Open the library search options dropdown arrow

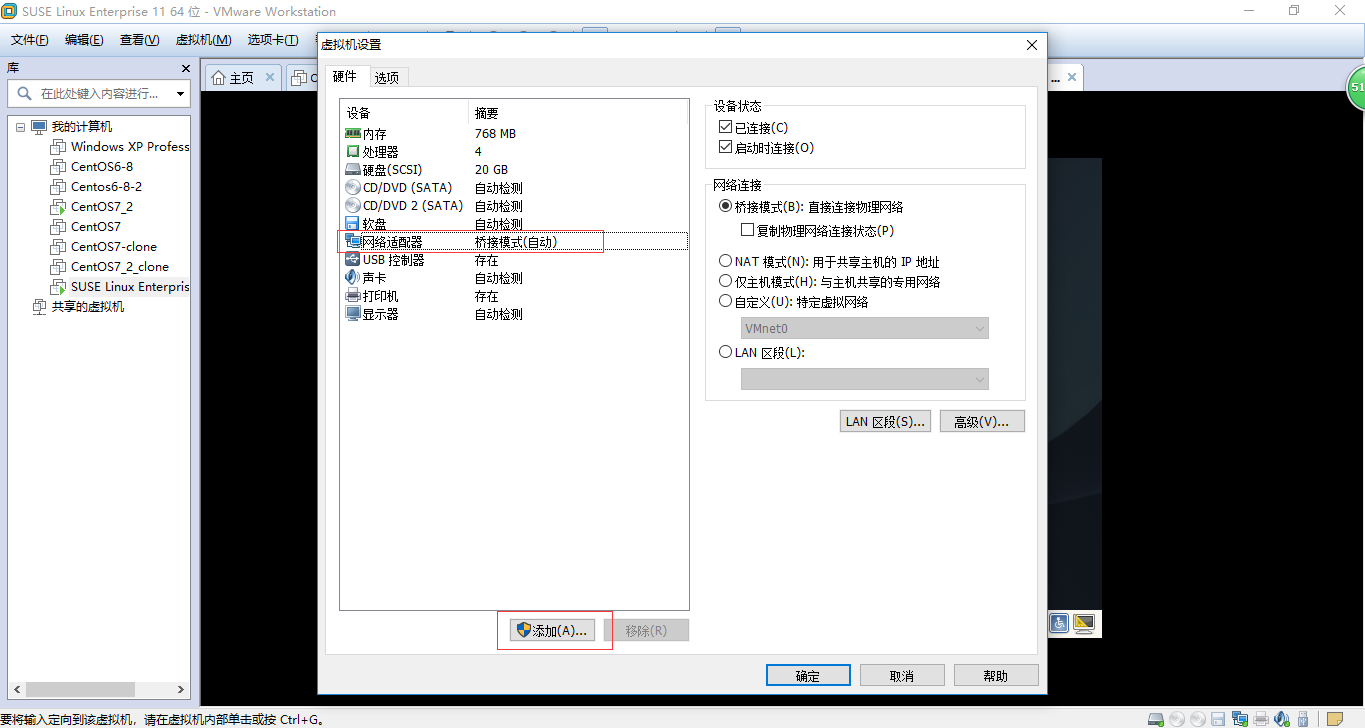pyautogui.click(x=181, y=93)
